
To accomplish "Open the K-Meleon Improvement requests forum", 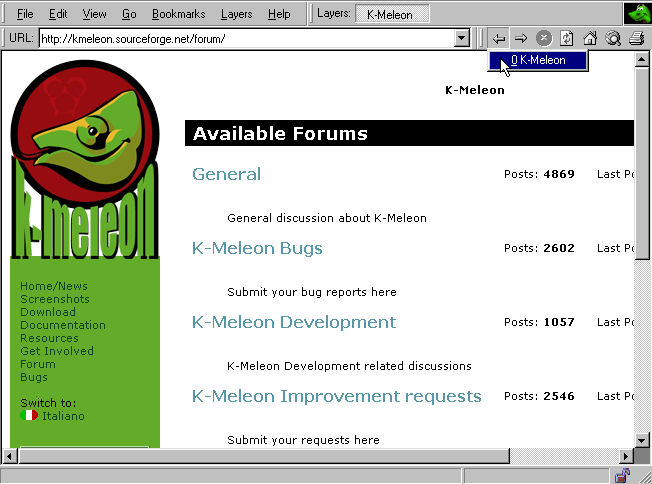I will click(x=336, y=396).
